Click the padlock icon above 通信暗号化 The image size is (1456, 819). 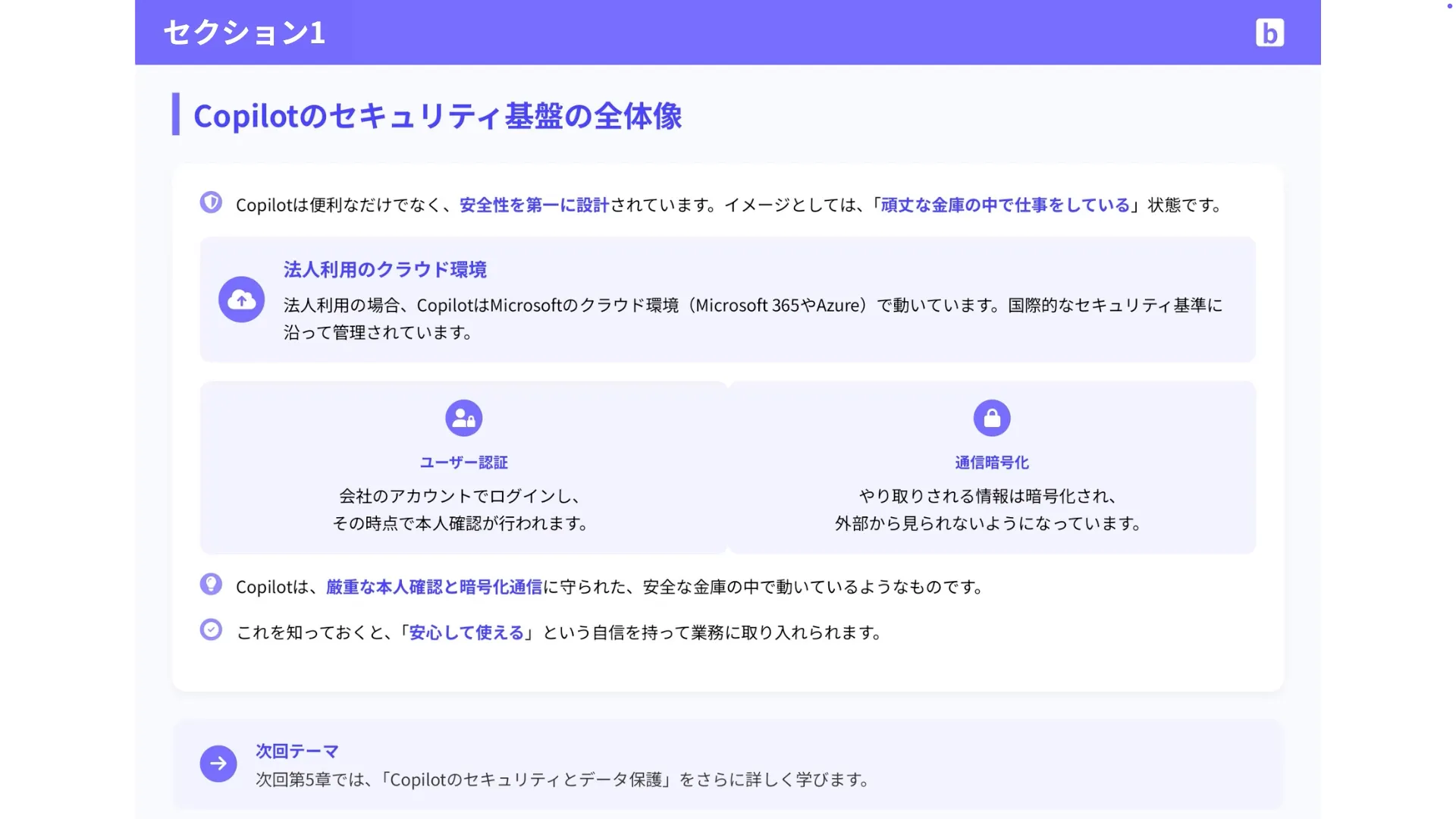(992, 418)
